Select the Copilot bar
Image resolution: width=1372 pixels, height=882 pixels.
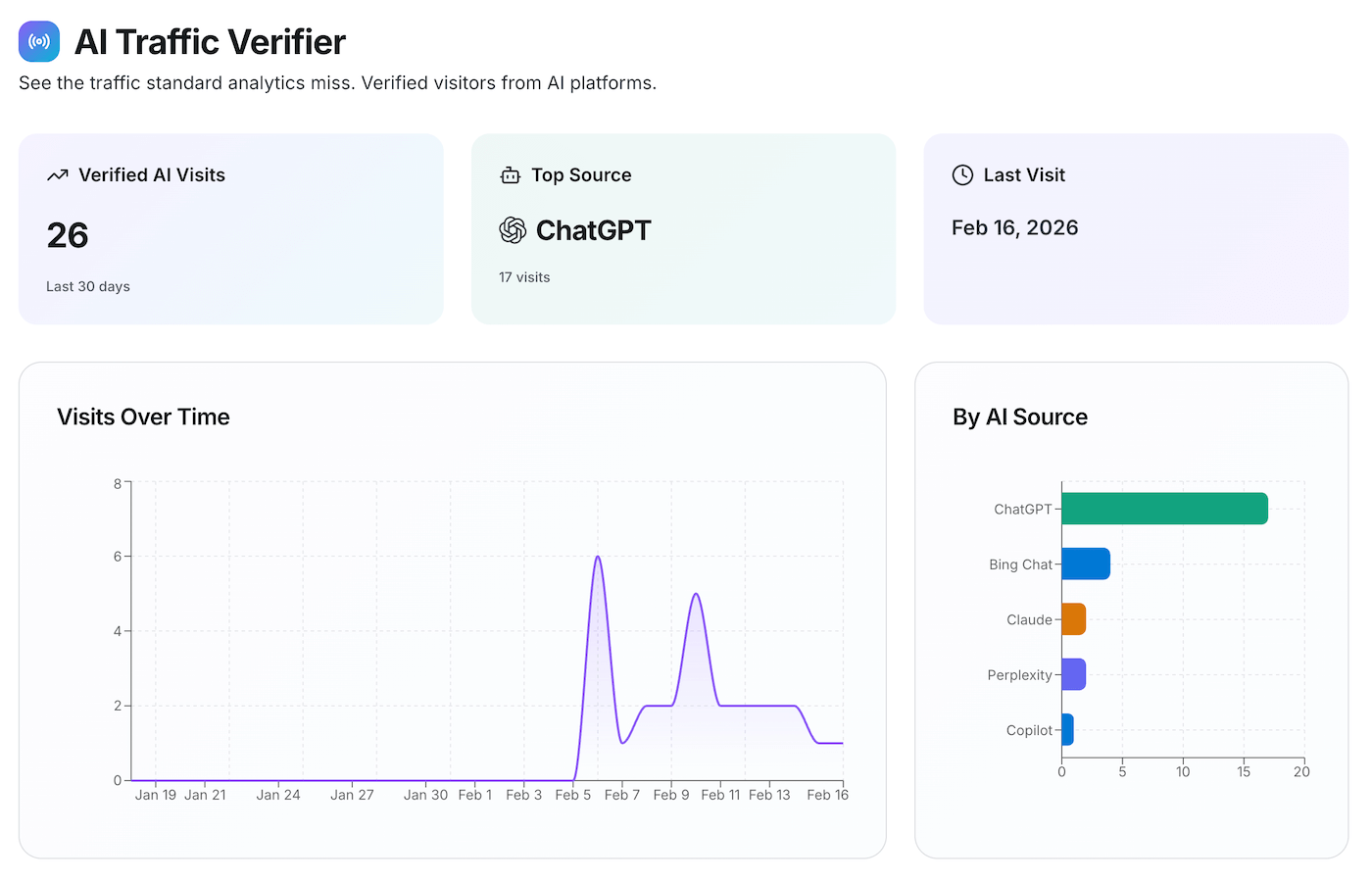1067,729
